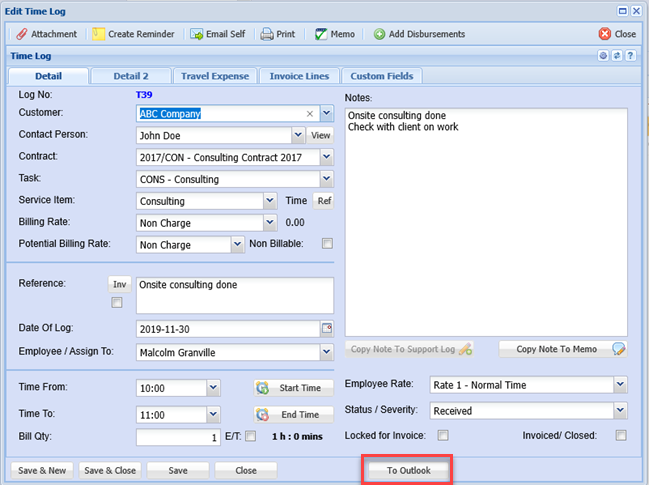Viewport: 649px width, 485px height.
Task: Enable the Locked for Invoice checkbox
Action: pos(443,435)
